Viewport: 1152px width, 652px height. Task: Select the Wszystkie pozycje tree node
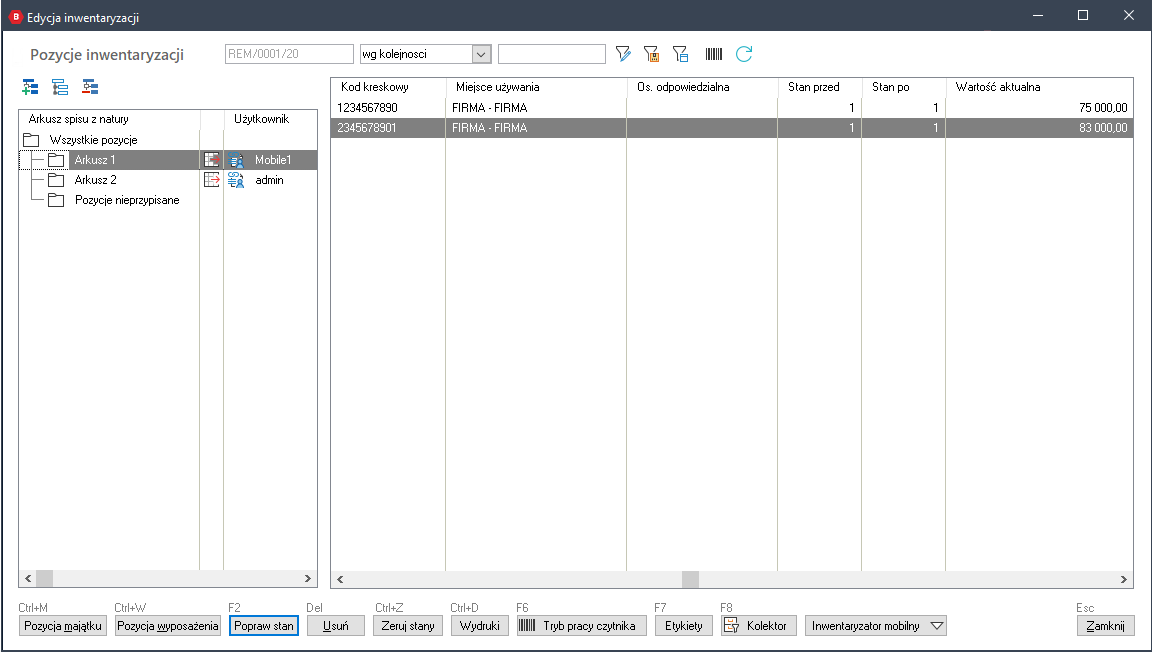coord(93,140)
